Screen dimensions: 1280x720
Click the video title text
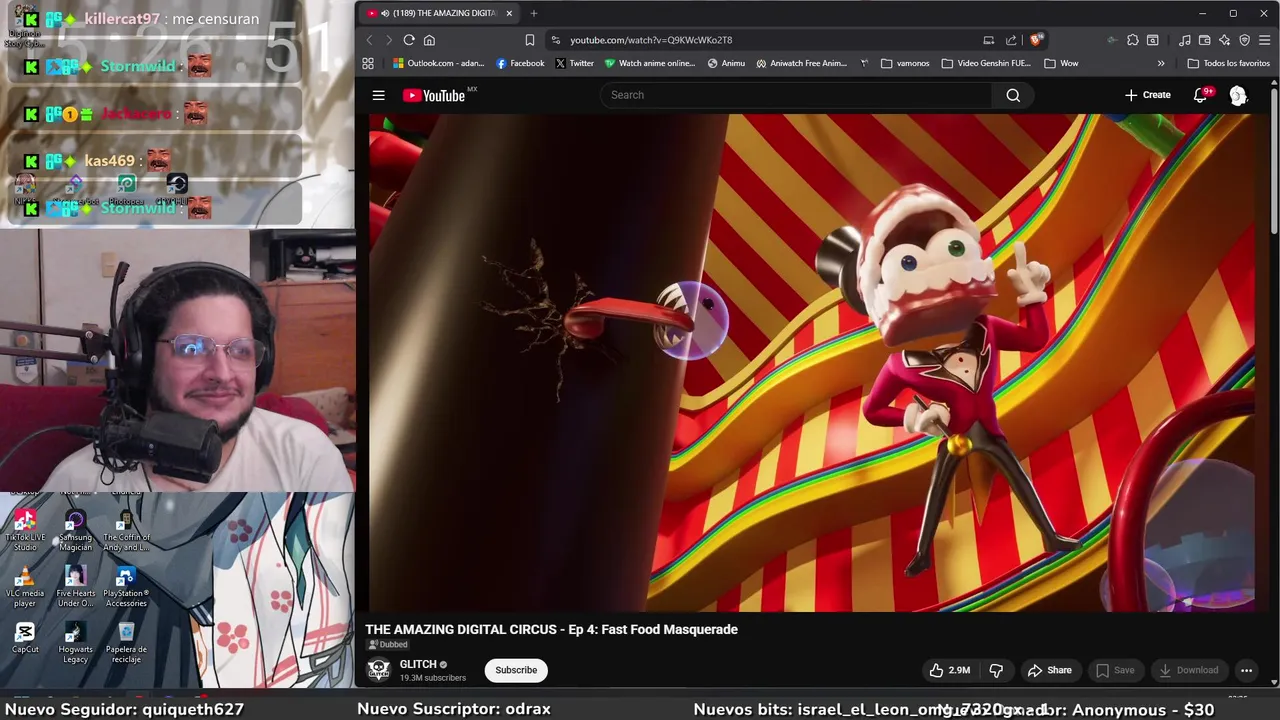pos(551,629)
